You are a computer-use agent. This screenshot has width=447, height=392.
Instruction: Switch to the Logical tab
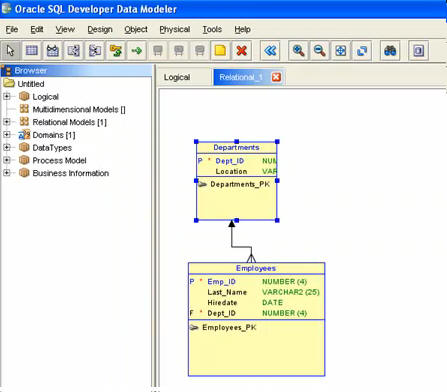coord(177,77)
